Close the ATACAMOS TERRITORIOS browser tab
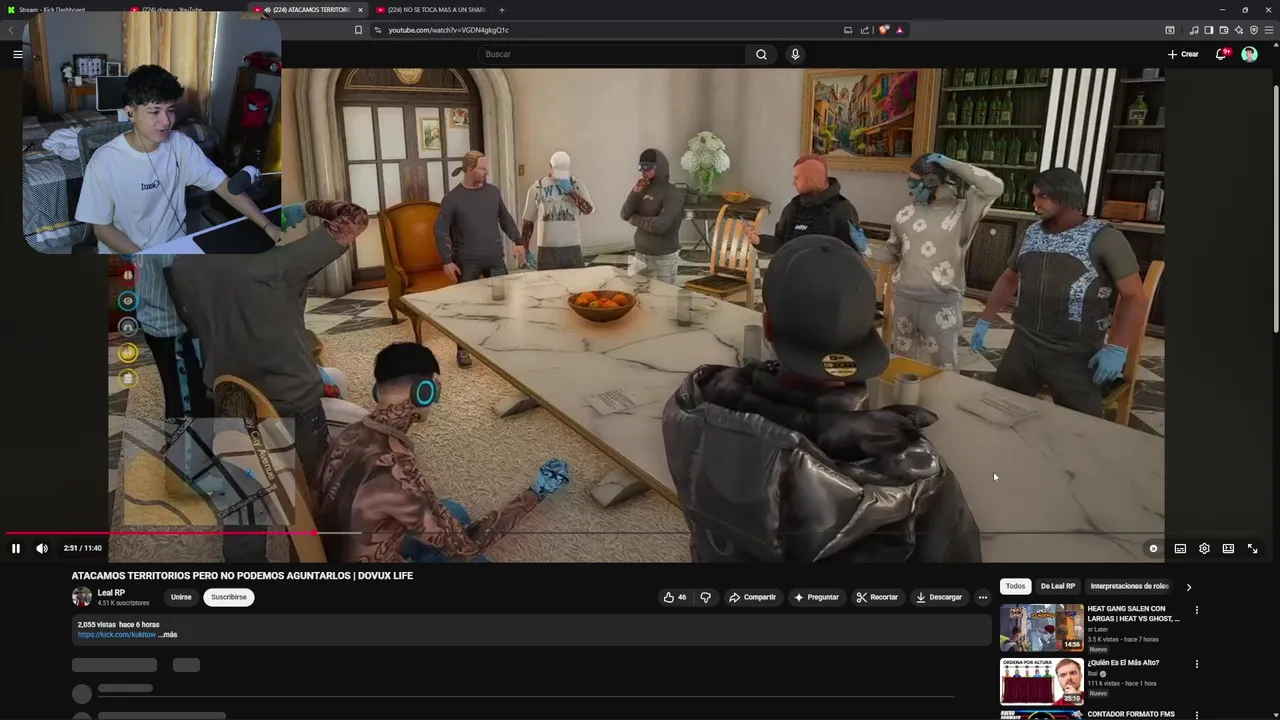The height and width of the screenshot is (720, 1280). tap(360, 10)
